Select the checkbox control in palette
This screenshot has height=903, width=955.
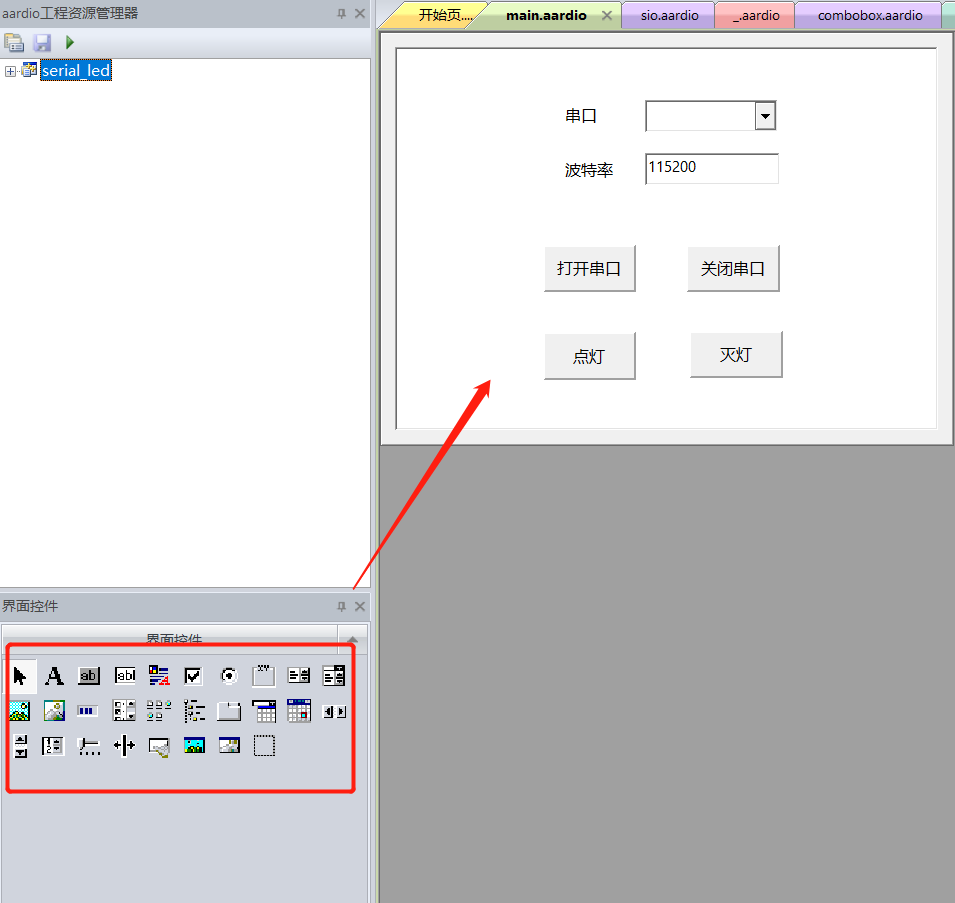click(193, 676)
